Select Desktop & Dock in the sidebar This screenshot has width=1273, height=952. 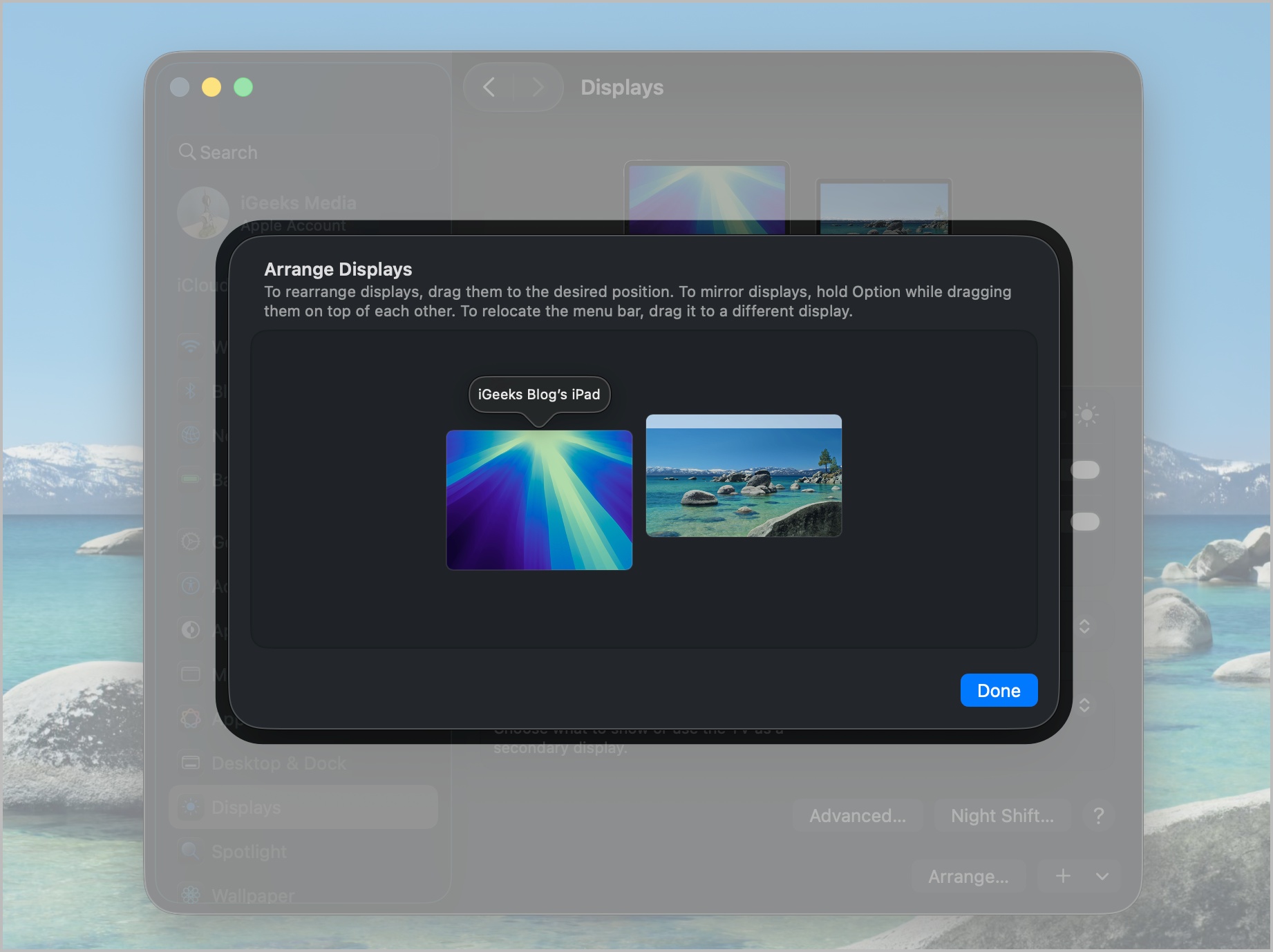[191, 763]
